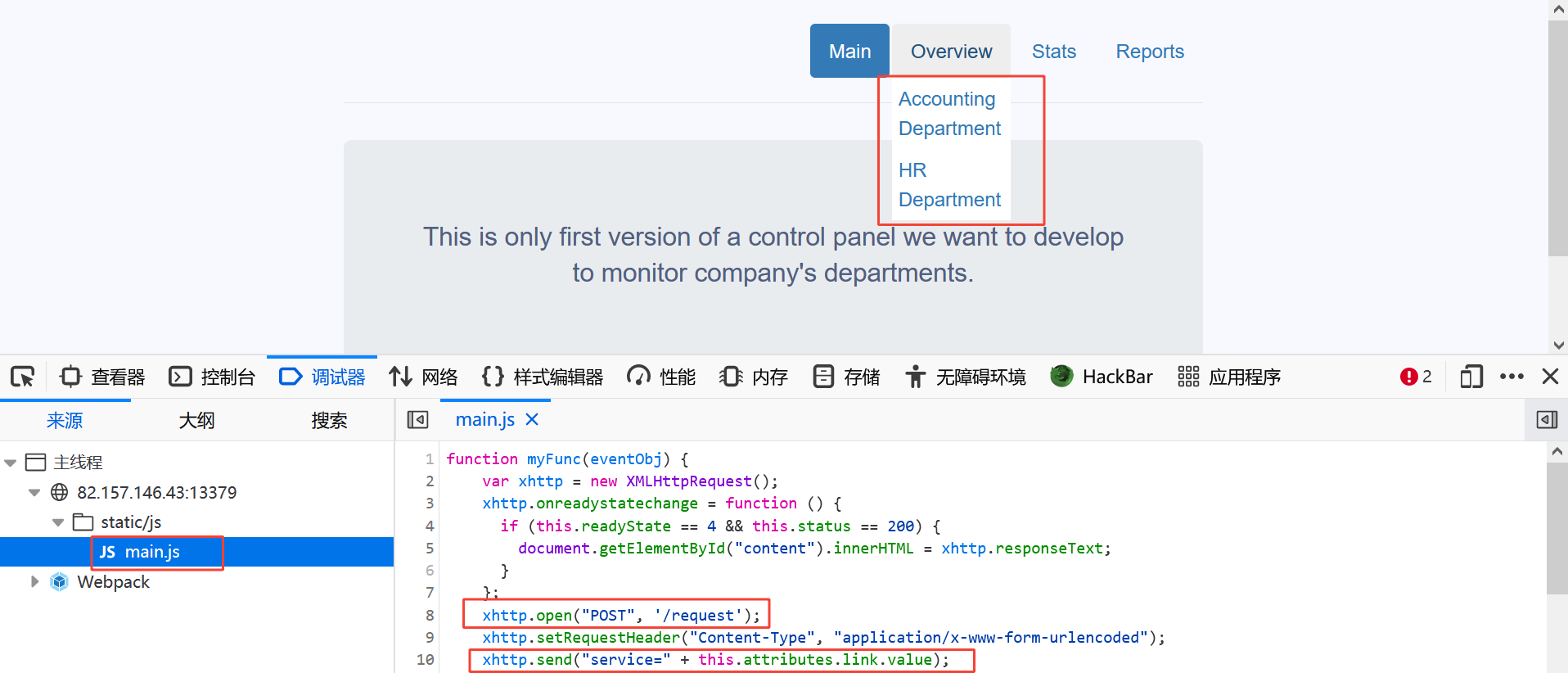Open the Network (网络) panel

(x=423, y=377)
